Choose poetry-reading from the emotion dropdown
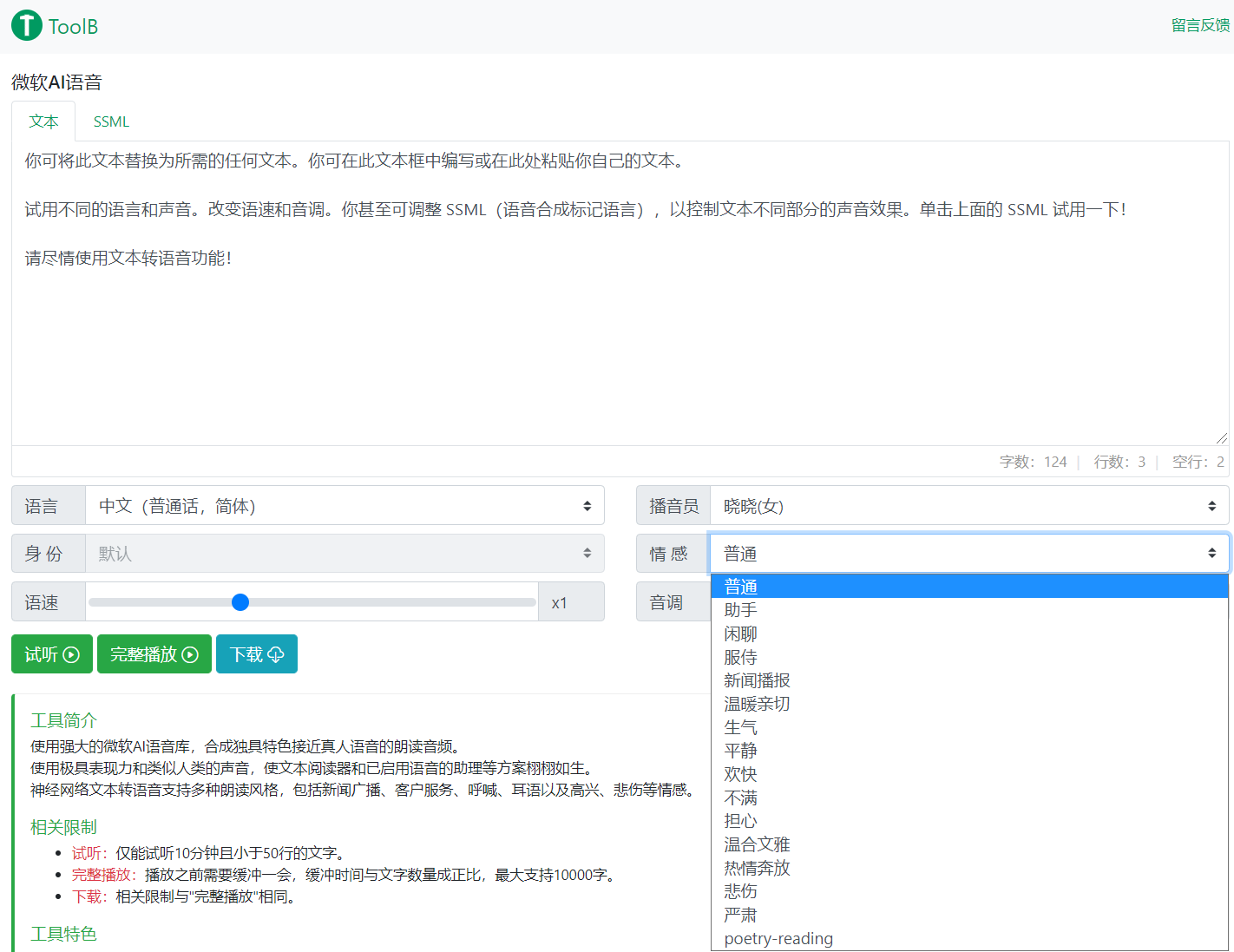The image size is (1234, 952). [x=778, y=938]
